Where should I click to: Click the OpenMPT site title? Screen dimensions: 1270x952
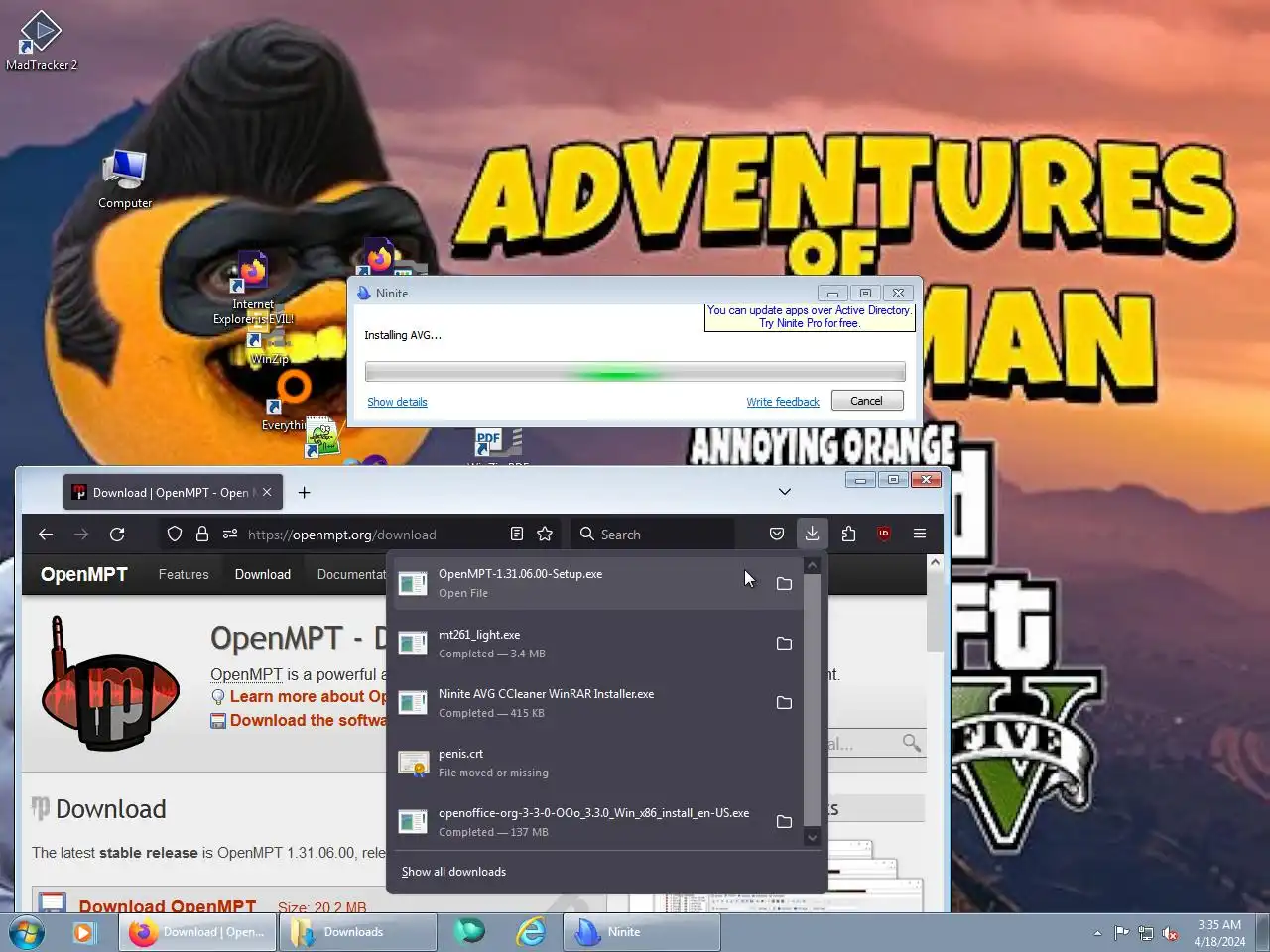click(x=84, y=574)
